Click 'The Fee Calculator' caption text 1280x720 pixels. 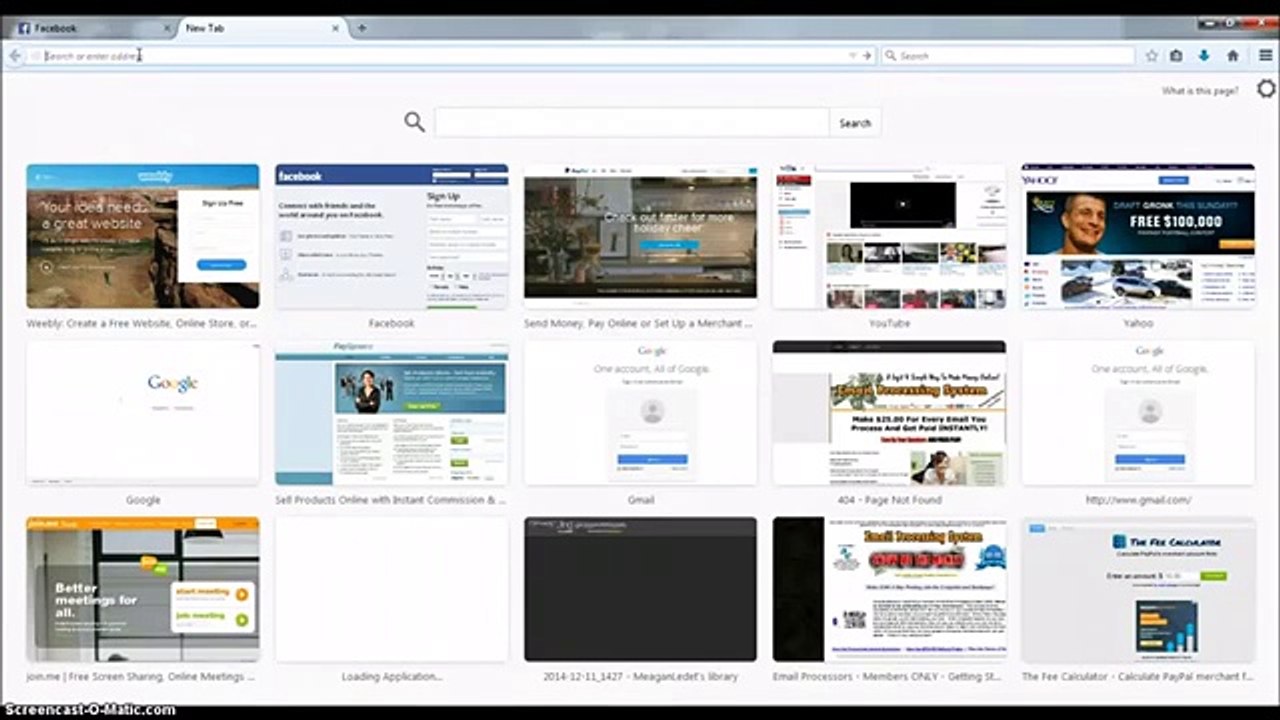[x=1138, y=676]
